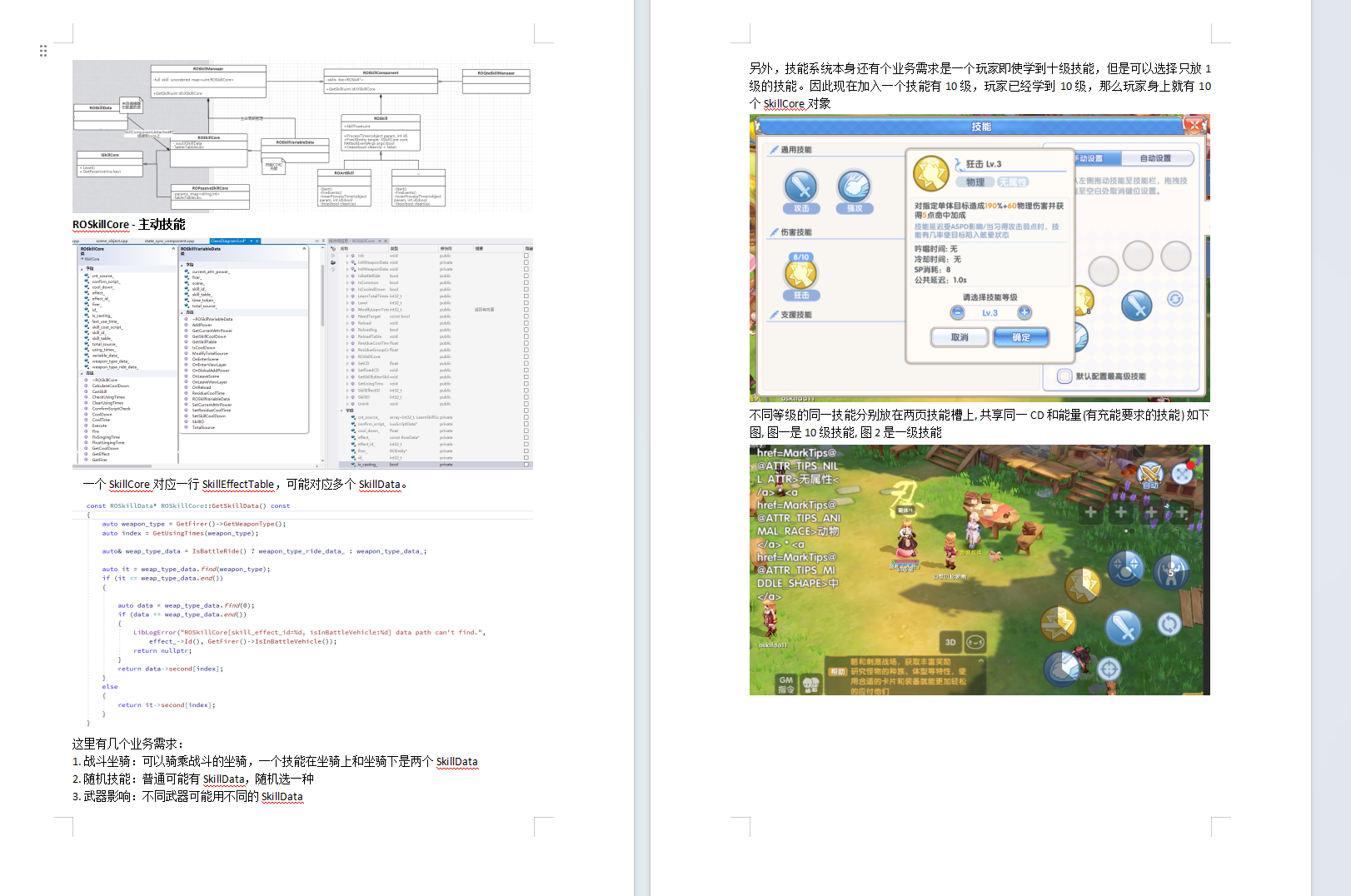This screenshot has height=896, width=1351.
Task: Click the document block drag handle
Action: (x=43, y=51)
